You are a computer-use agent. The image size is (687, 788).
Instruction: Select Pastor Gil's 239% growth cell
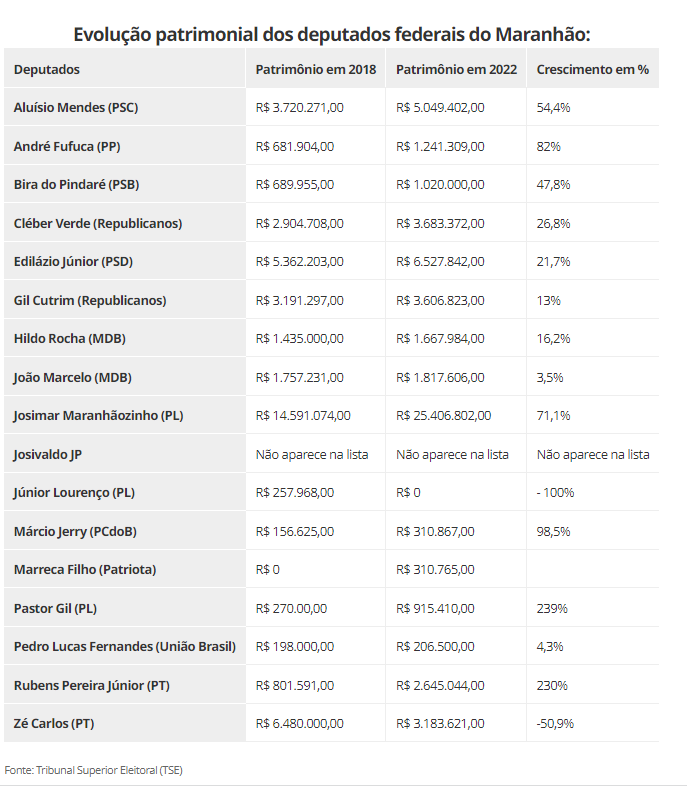click(x=552, y=608)
